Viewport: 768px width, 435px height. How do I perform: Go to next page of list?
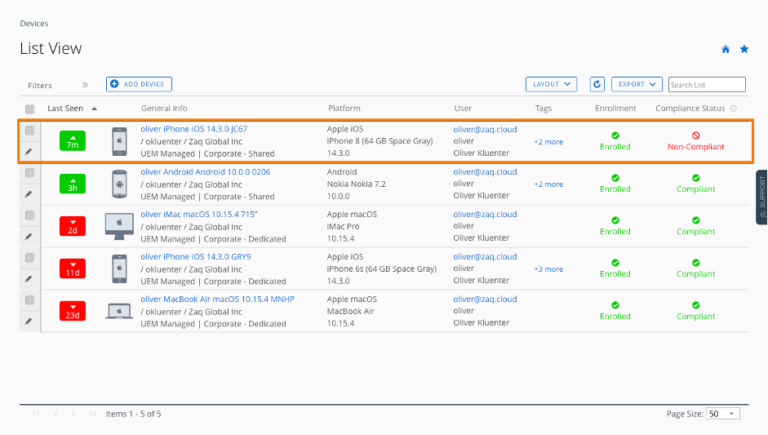[73, 414]
